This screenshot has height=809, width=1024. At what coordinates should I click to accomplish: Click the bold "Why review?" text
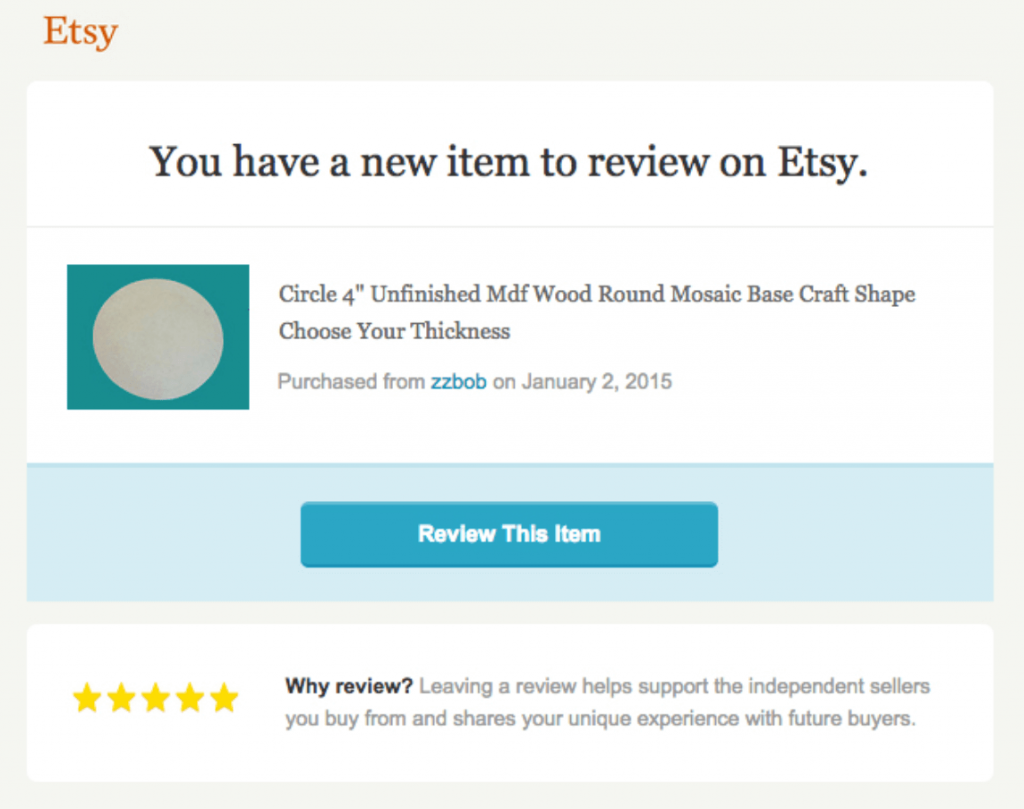tap(348, 687)
